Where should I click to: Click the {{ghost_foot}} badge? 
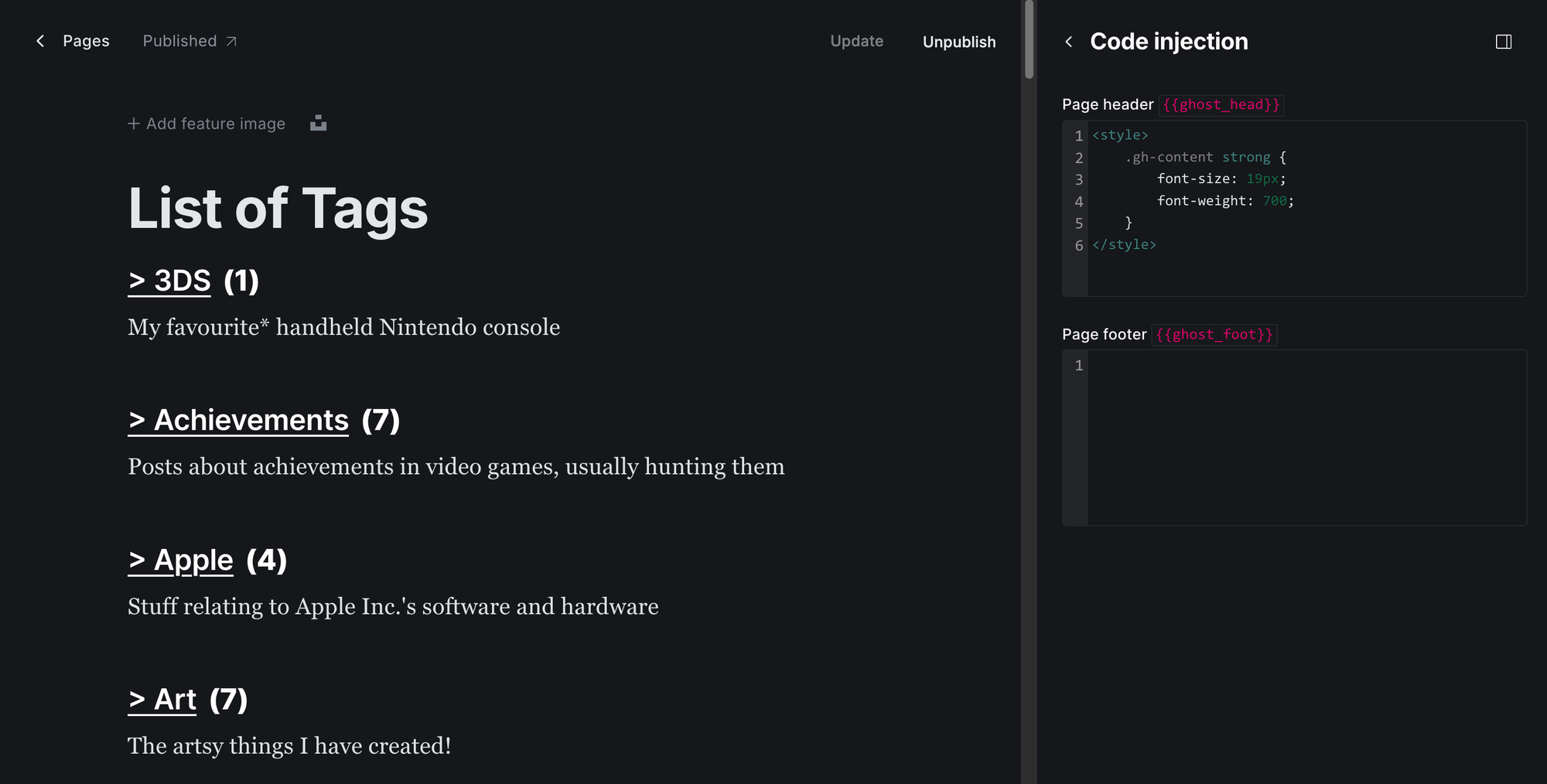point(1214,335)
